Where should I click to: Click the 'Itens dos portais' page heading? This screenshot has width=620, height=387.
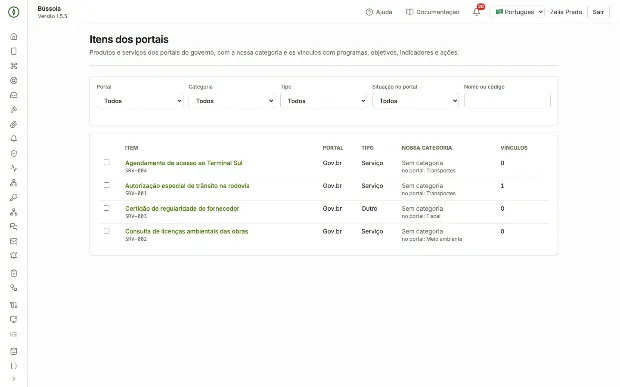click(x=129, y=40)
